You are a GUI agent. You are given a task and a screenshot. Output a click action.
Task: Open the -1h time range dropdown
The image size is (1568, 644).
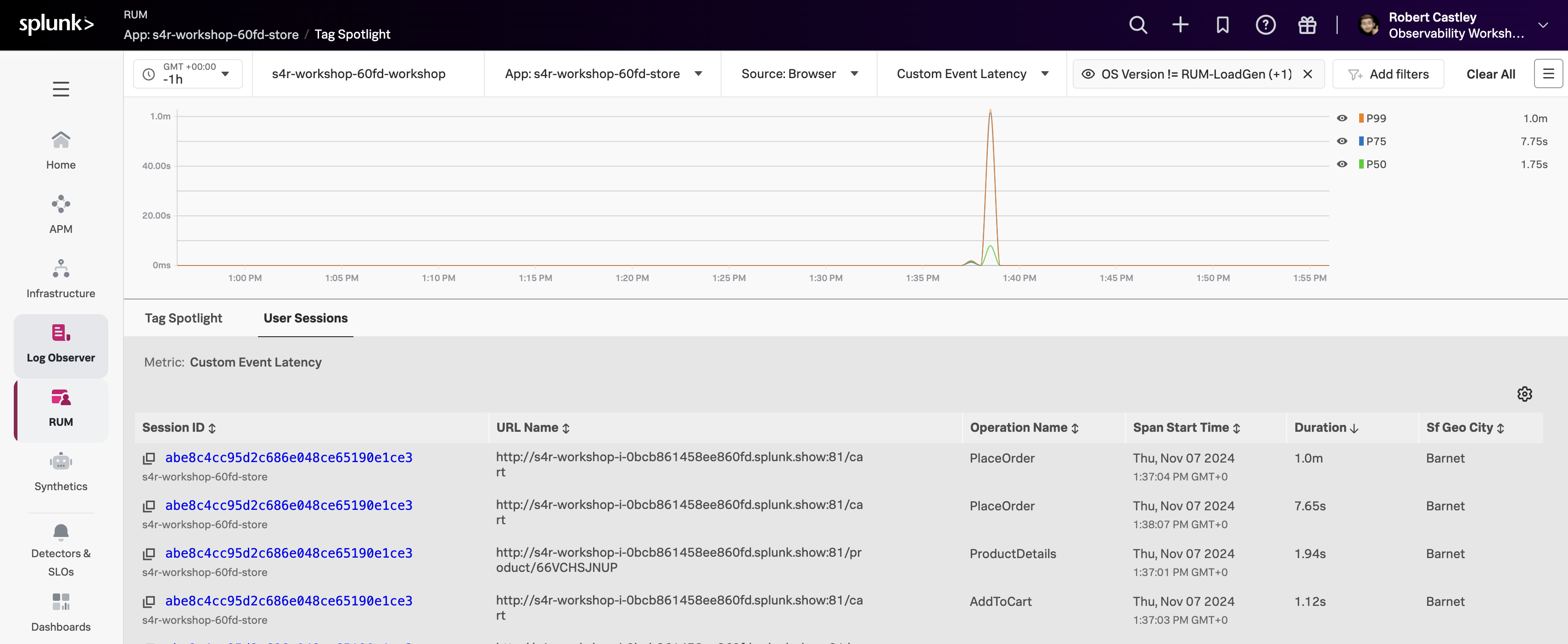(187, 73)
